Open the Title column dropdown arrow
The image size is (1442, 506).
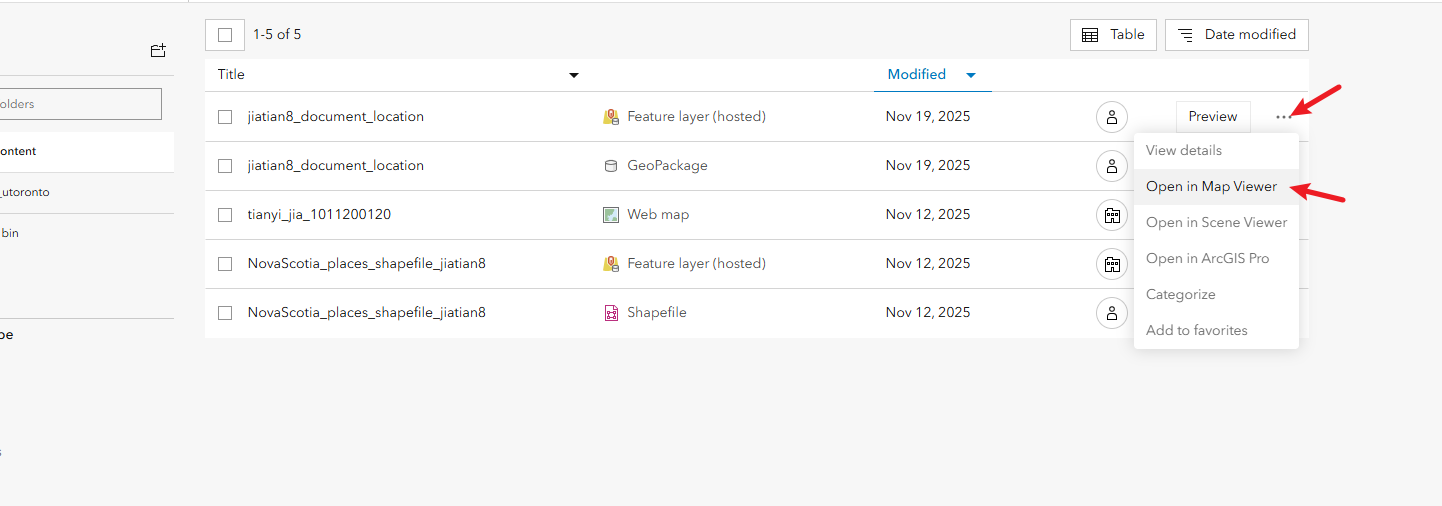[574, 75]
